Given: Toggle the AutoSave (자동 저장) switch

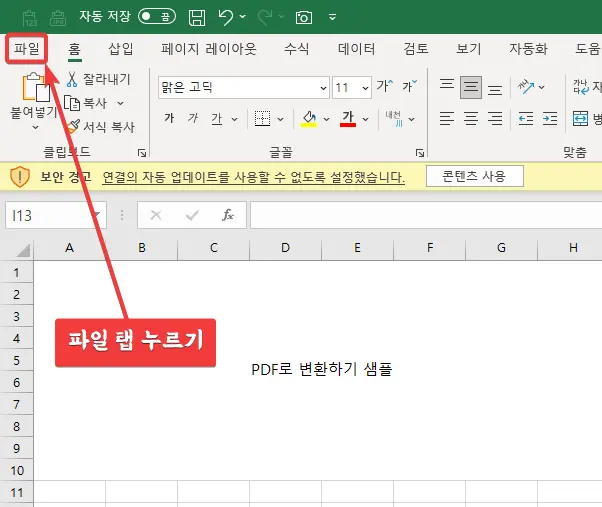Looking at the screenshot, I should (157, 17).
